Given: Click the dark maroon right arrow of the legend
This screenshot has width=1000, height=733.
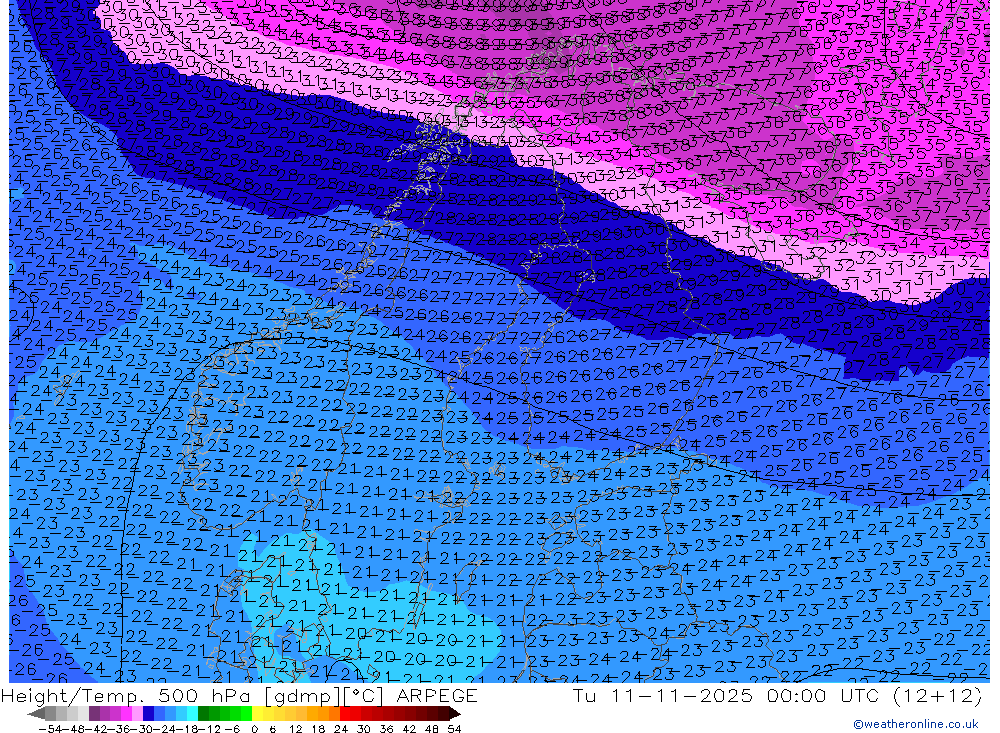Looking at the screenshot, I should [455, 714].
